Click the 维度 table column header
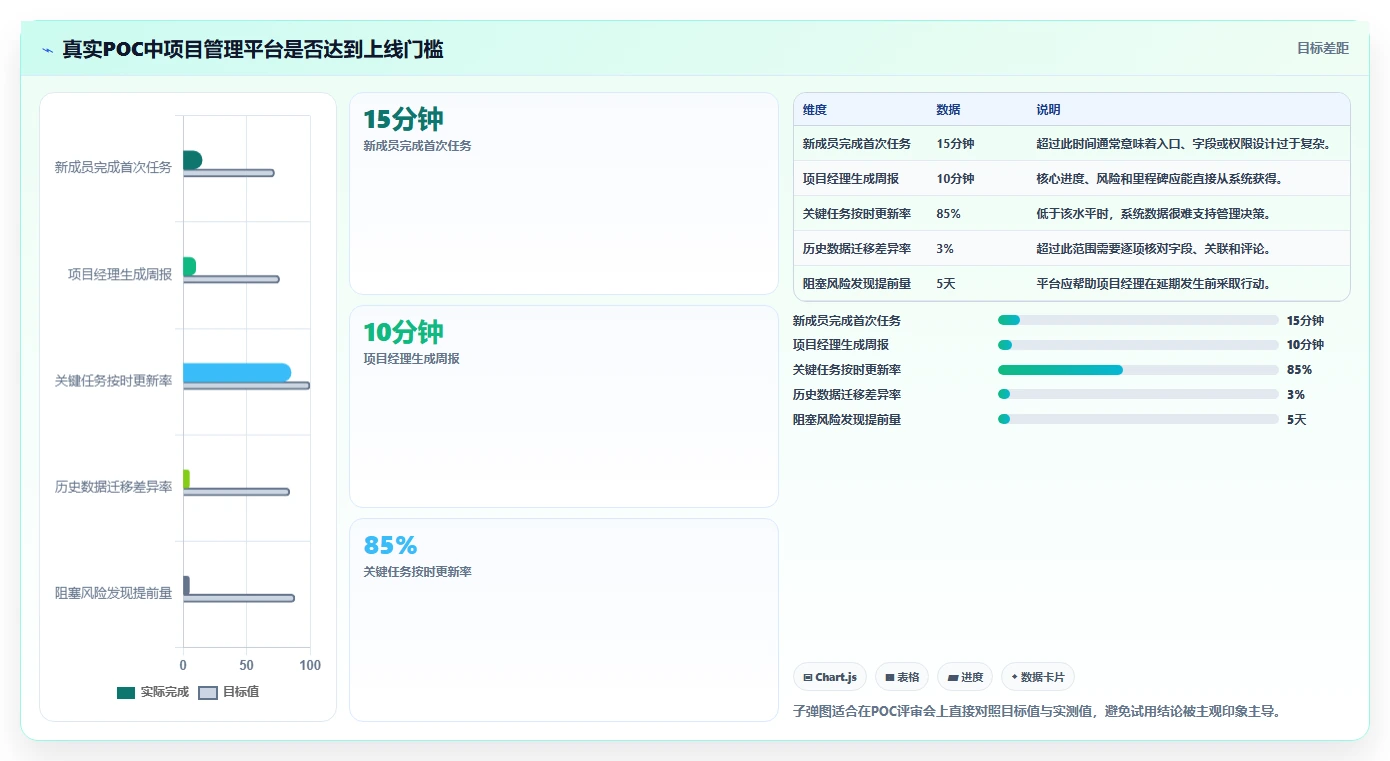Screen dimensions: 1390x761 pos(815,110)
